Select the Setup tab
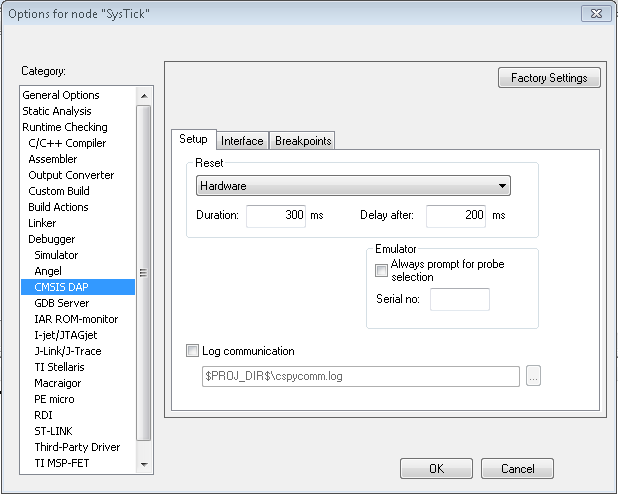 pyautogui.click(x=193, y=139)
